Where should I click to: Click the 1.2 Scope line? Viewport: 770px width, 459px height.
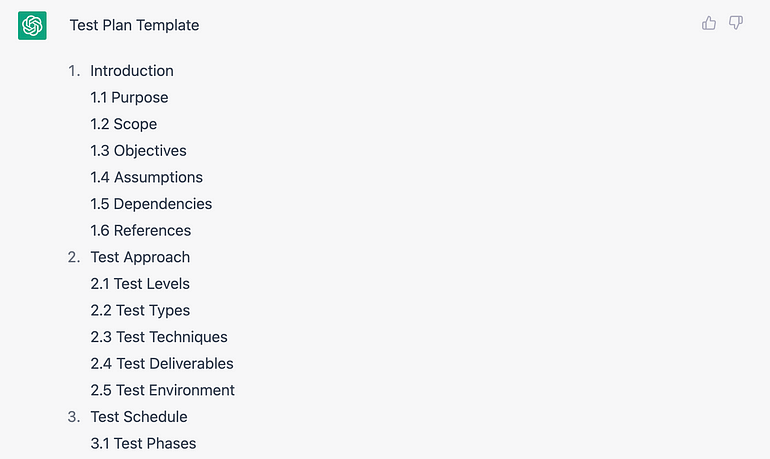124,124
